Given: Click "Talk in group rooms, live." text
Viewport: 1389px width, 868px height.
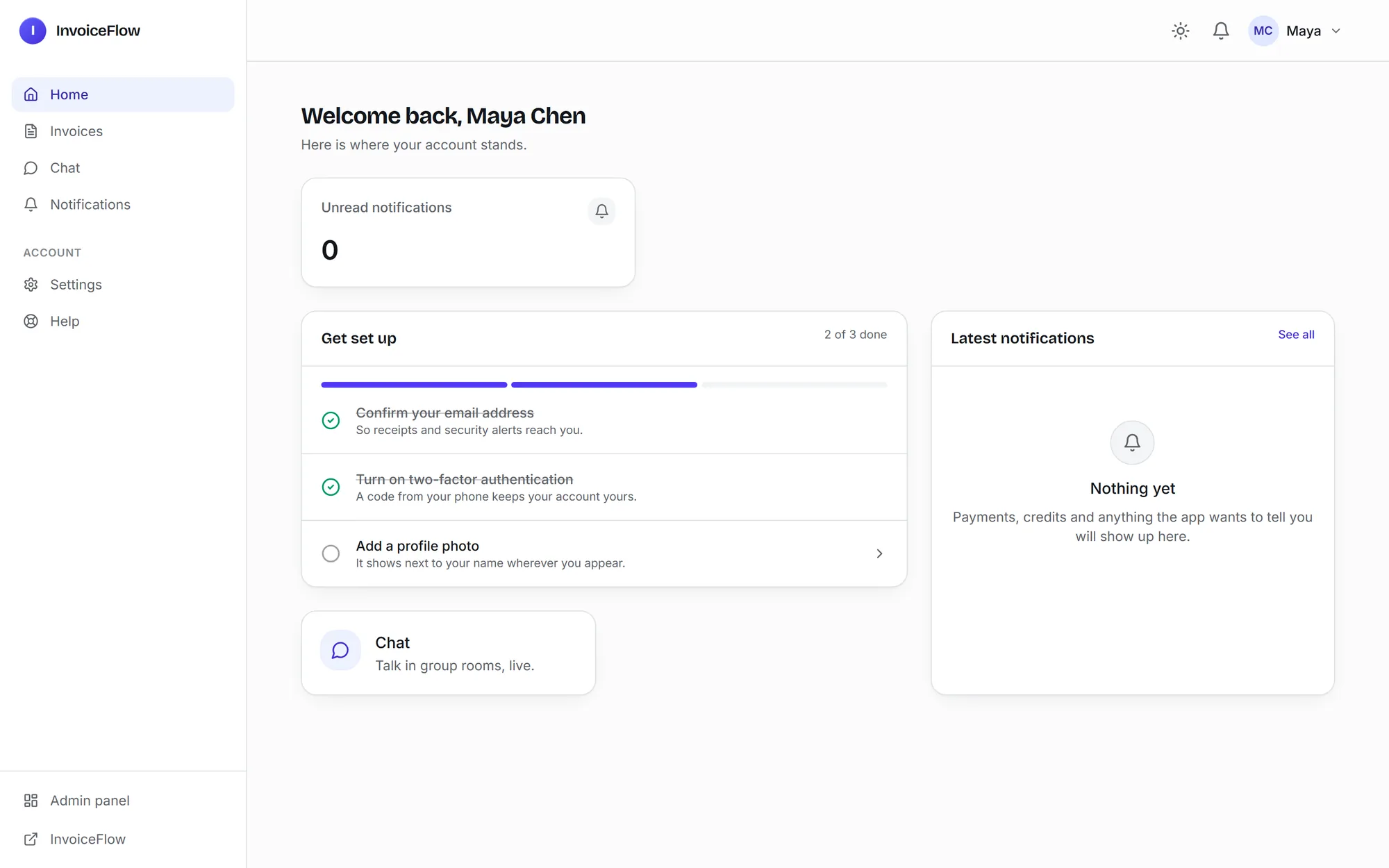Looking at the screenshot, I should coord(455,666).
